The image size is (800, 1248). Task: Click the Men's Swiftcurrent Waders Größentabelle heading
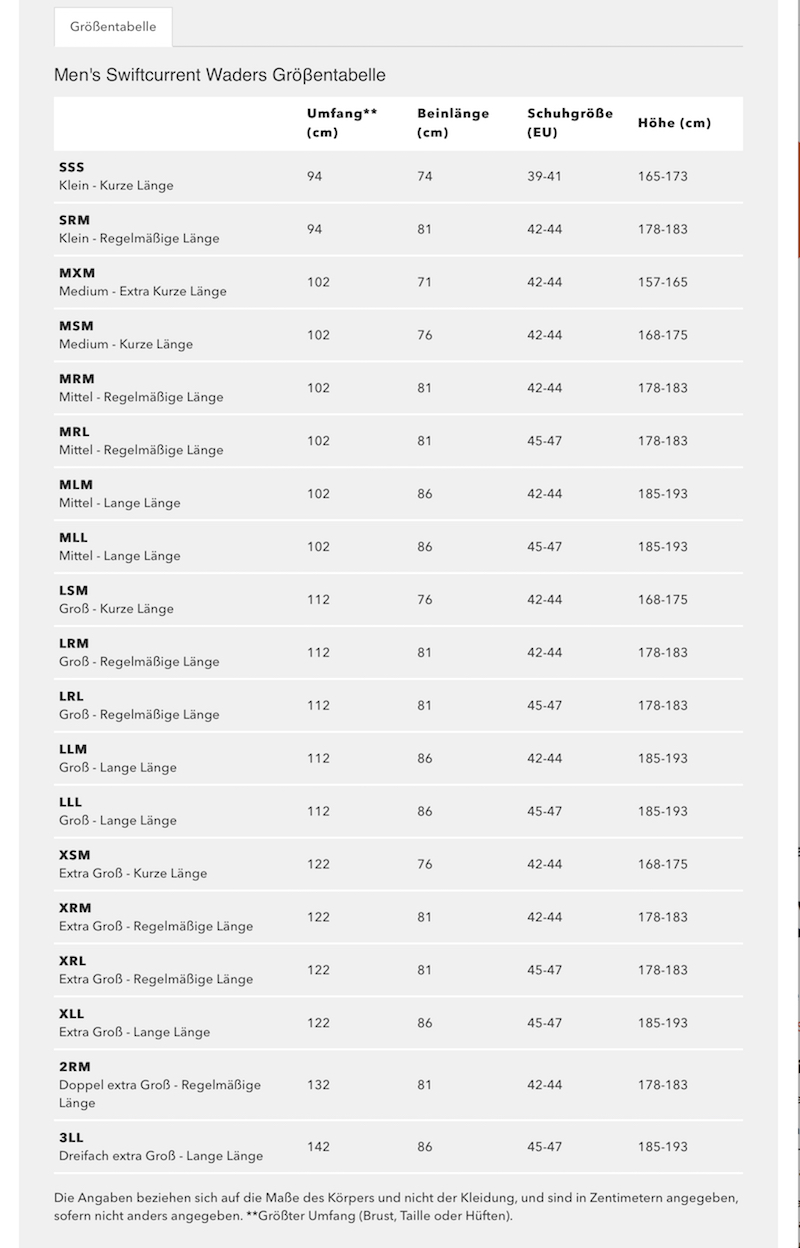tap(220, 75)
